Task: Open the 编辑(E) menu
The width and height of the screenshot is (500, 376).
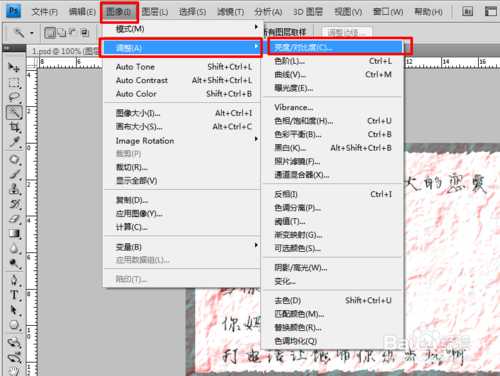Action: click(x=82, y=12)
